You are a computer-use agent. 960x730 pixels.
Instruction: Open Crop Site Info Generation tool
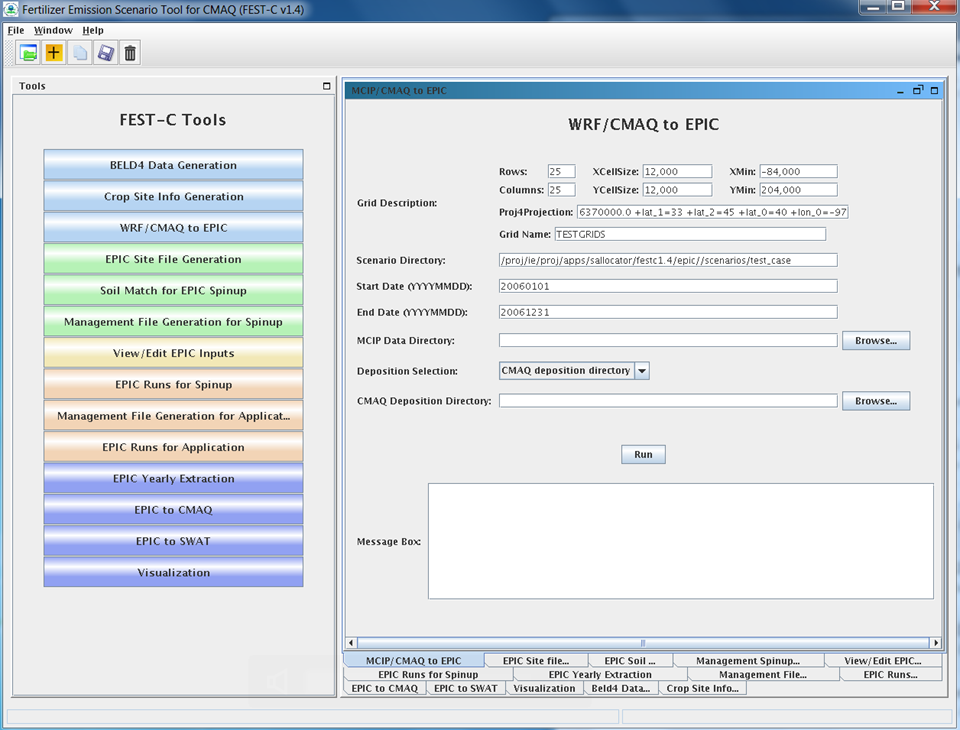(173, 196)
